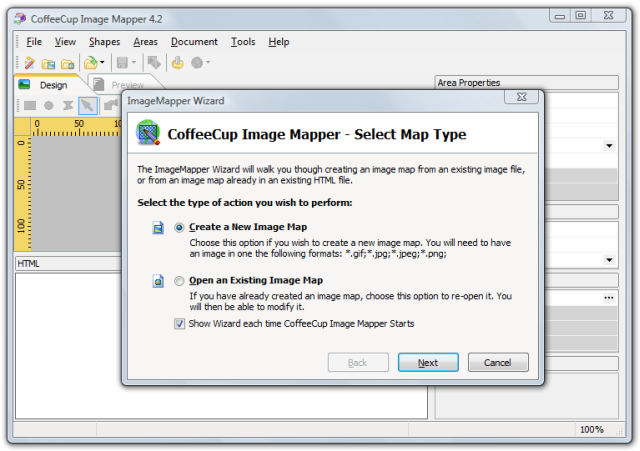Click the Preview tab page icon
Viewport: 640px width, 451px height.
click(98, 84)
